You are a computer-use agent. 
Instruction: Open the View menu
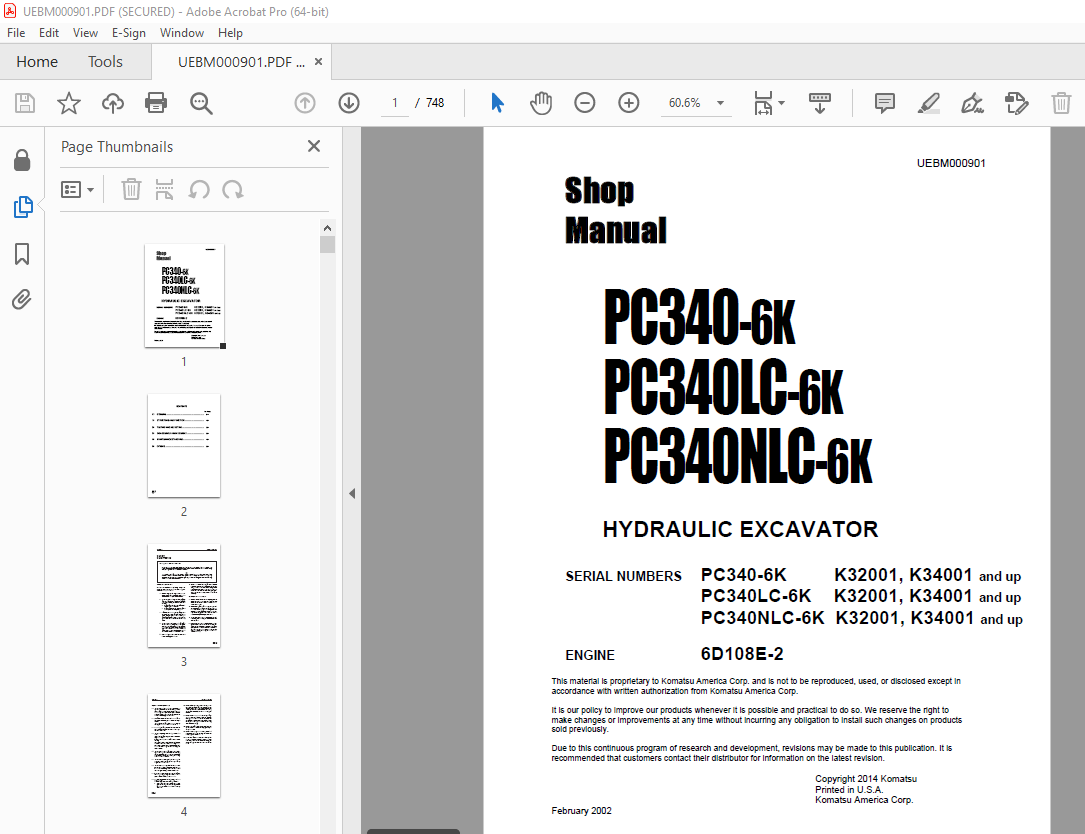click(x=85, y=33)
